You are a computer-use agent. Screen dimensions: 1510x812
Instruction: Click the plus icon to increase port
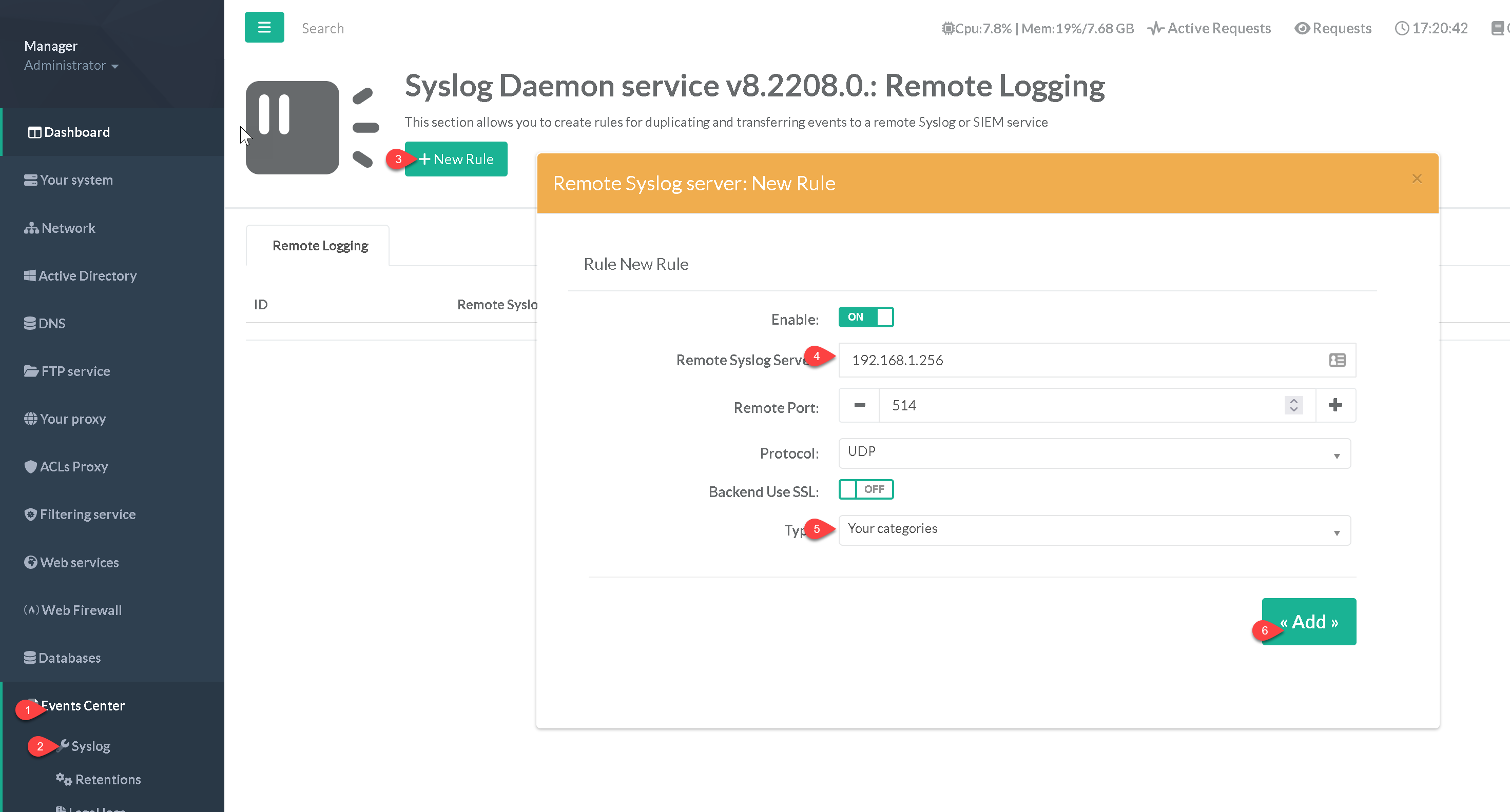click(1335, 405)
